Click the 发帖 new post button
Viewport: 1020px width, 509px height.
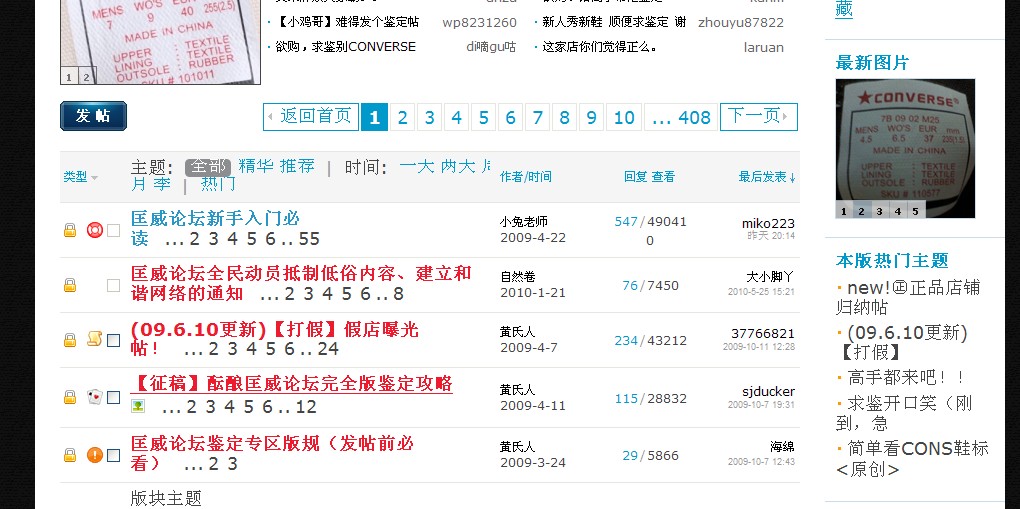(x=93, y=116)
